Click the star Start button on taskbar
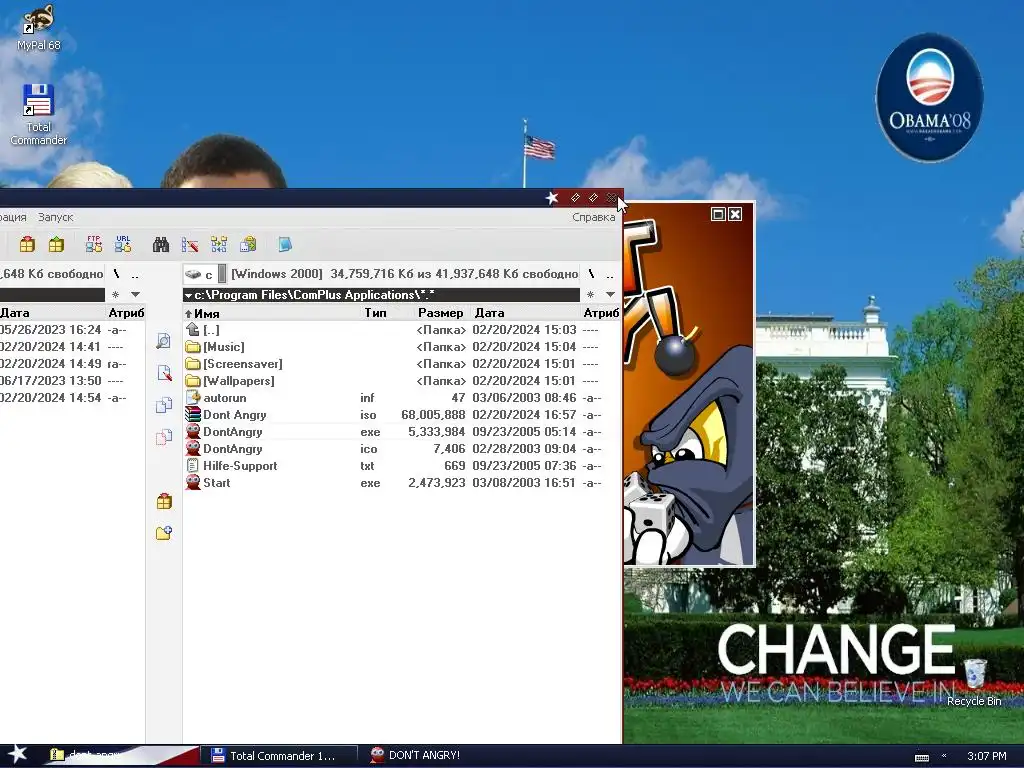Viewport: 1024px width, 768px height. coord(18,754)
